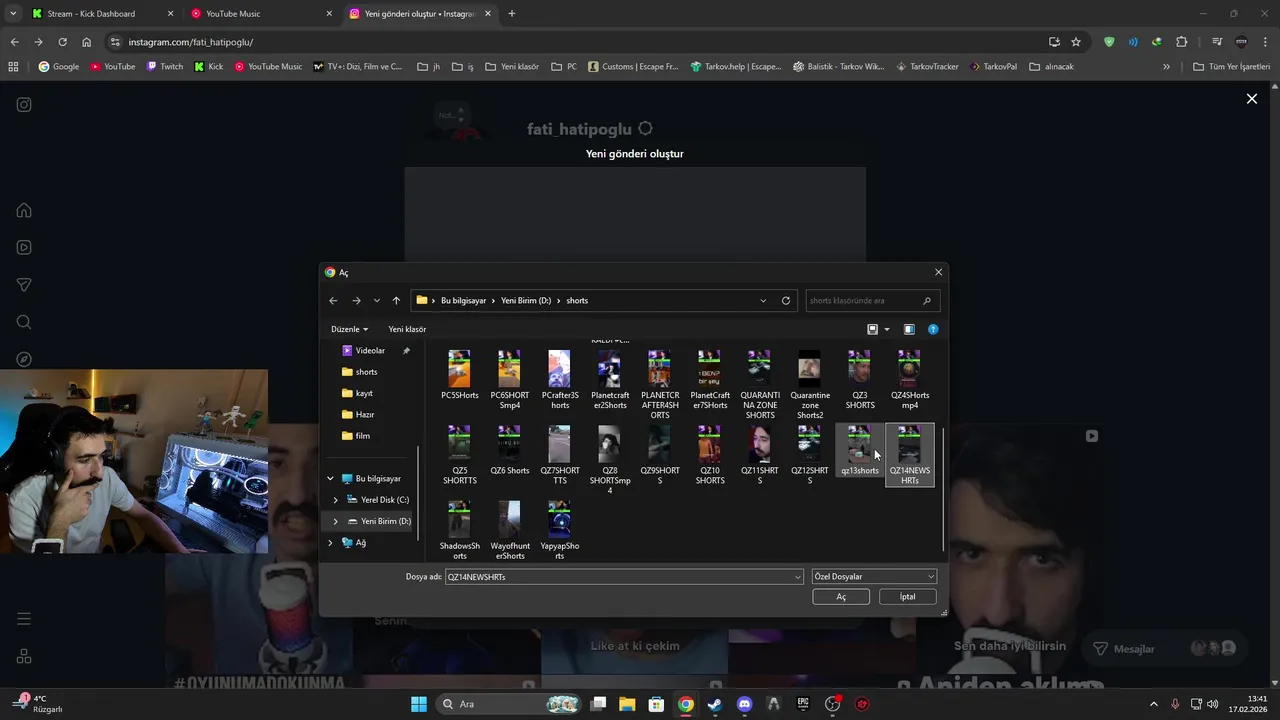This screenshot has width=1280, height=720.
Task: Expand the Yerel Disk (C:) node
Action: 335,500
